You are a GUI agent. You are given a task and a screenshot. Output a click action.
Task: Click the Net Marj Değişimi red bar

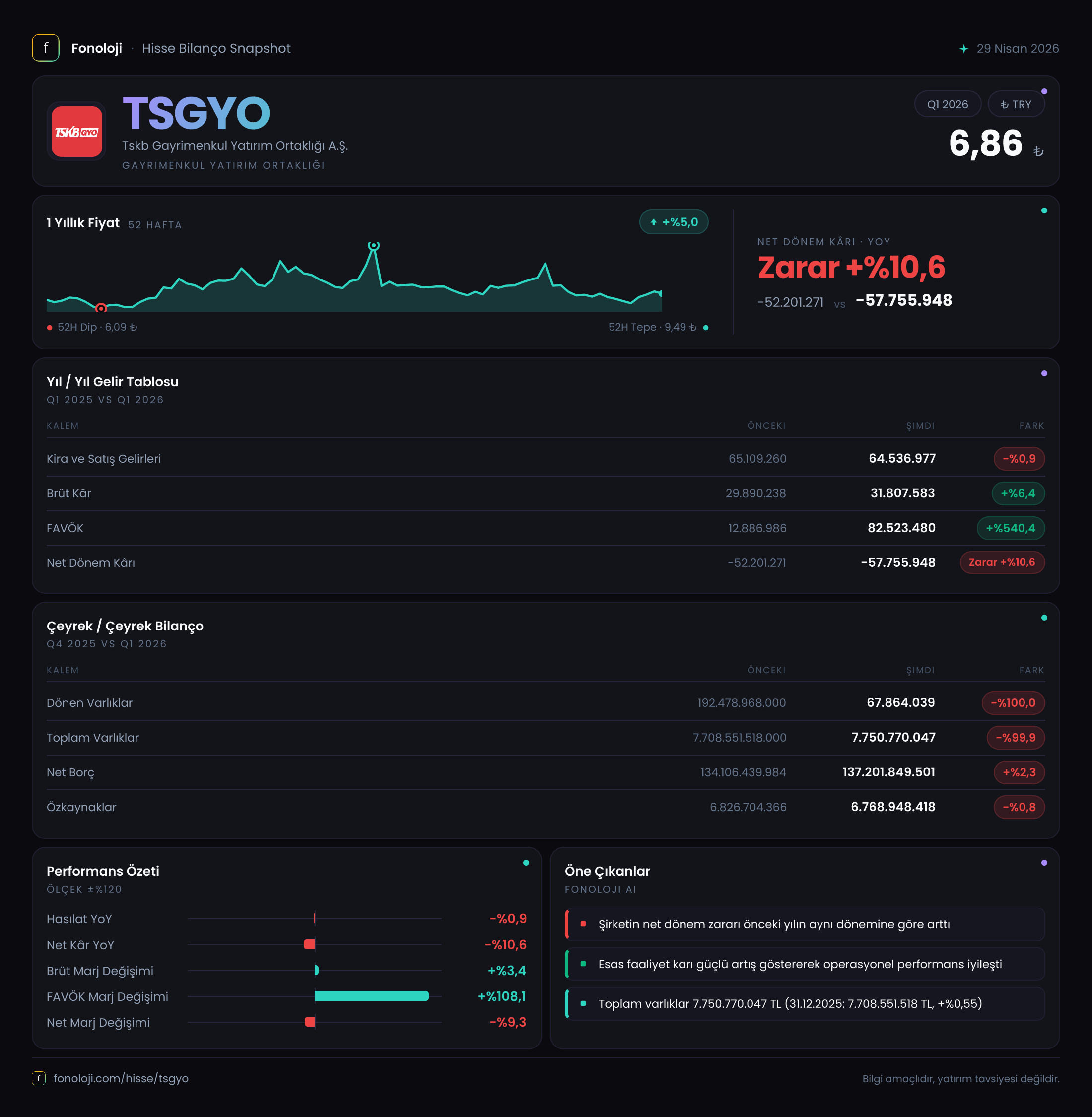[x=310, y=1022]
